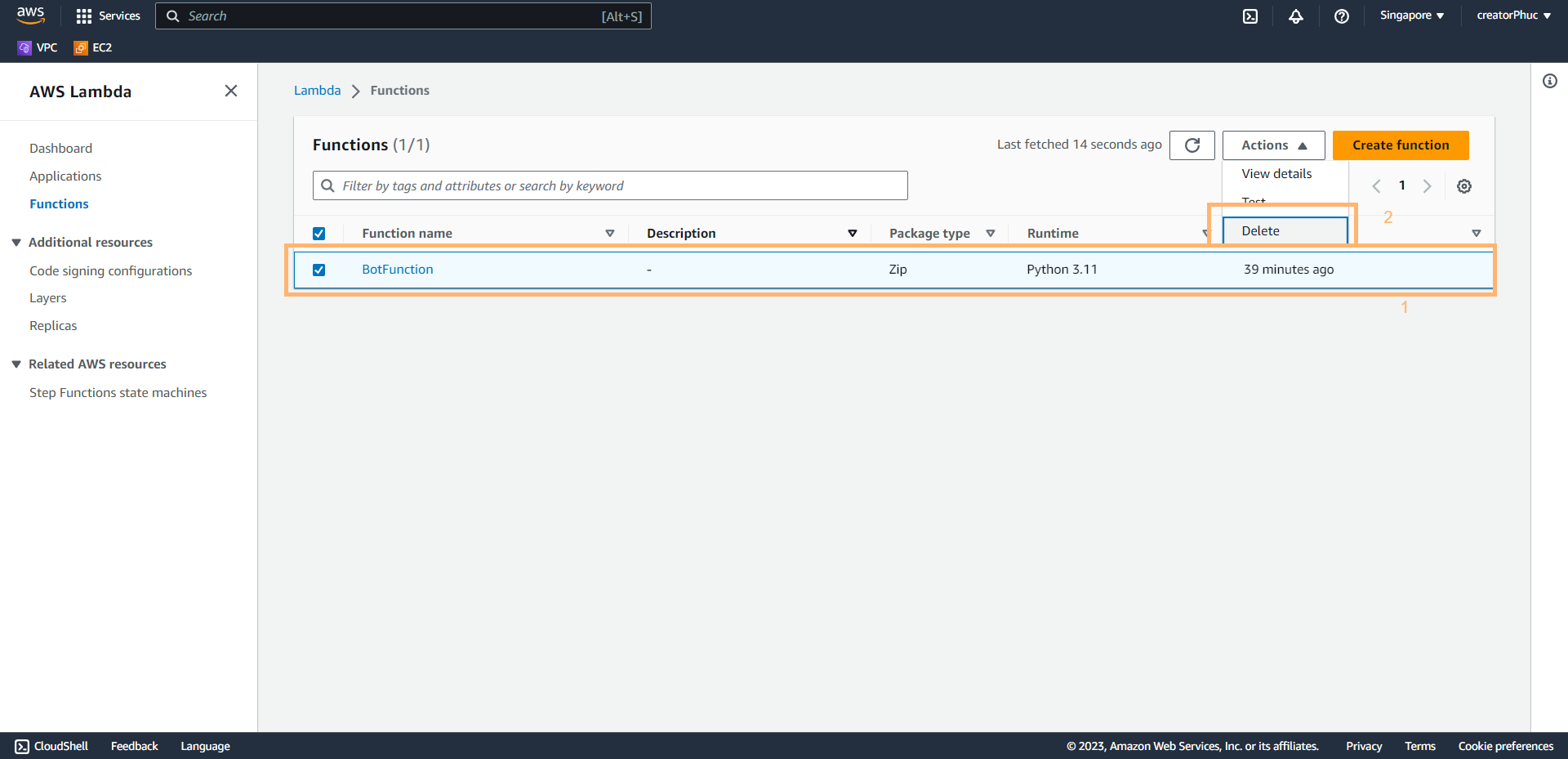Viewport: 1568px width, 759px height.
Task: Open the Singapore region dropdown
Action: click(x=1412, y=16)
